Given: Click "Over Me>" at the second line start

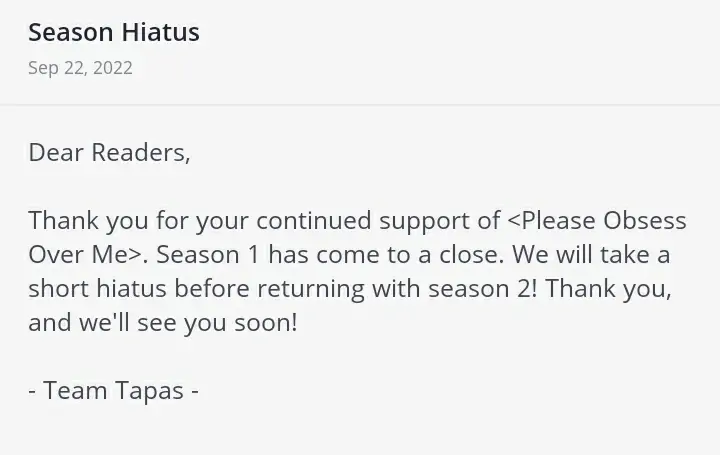Looking at the screenshot, I should [x=88, y=254].
